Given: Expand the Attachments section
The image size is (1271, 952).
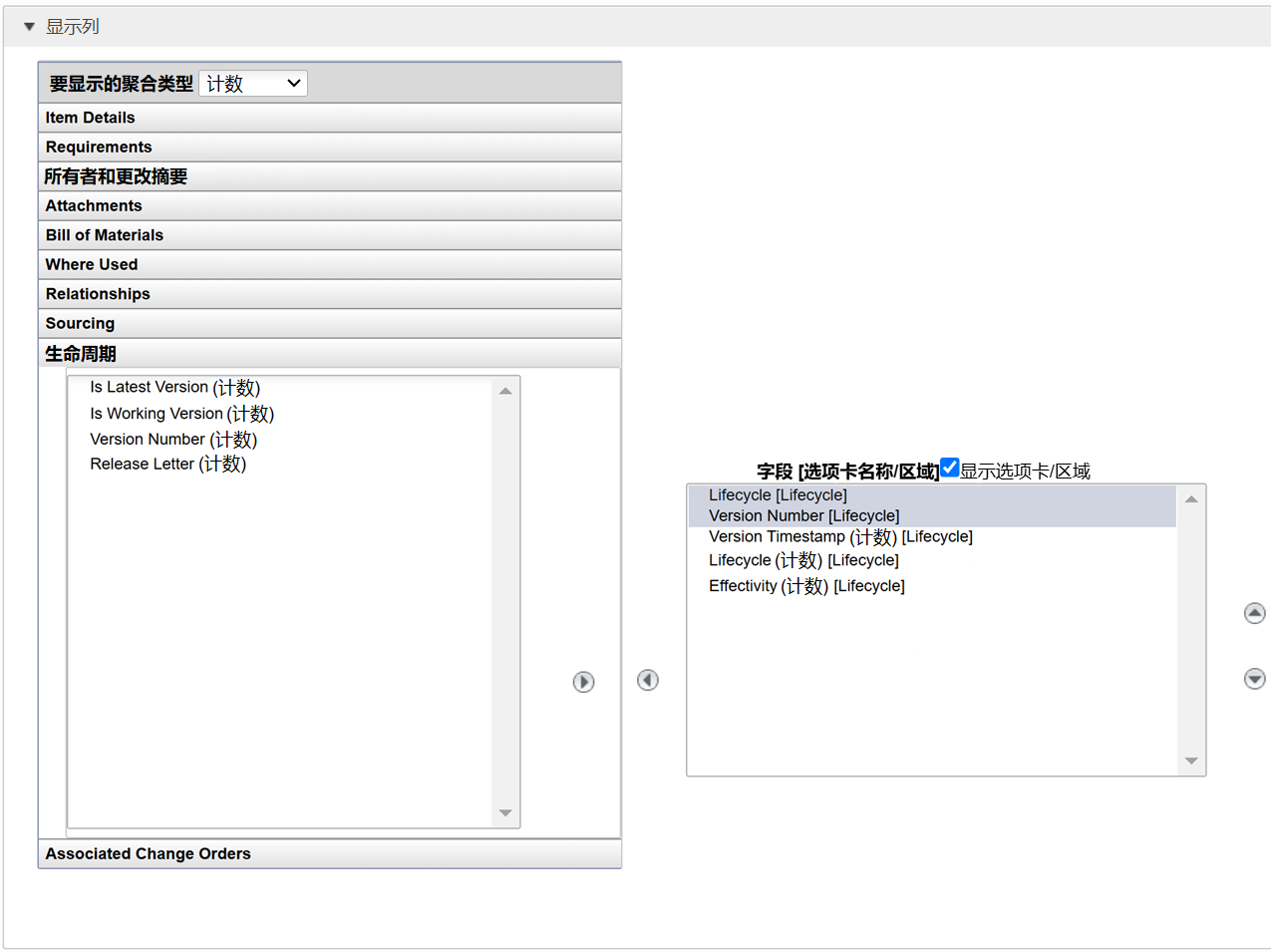Looking at the screenshot, I should coord(330,206).
